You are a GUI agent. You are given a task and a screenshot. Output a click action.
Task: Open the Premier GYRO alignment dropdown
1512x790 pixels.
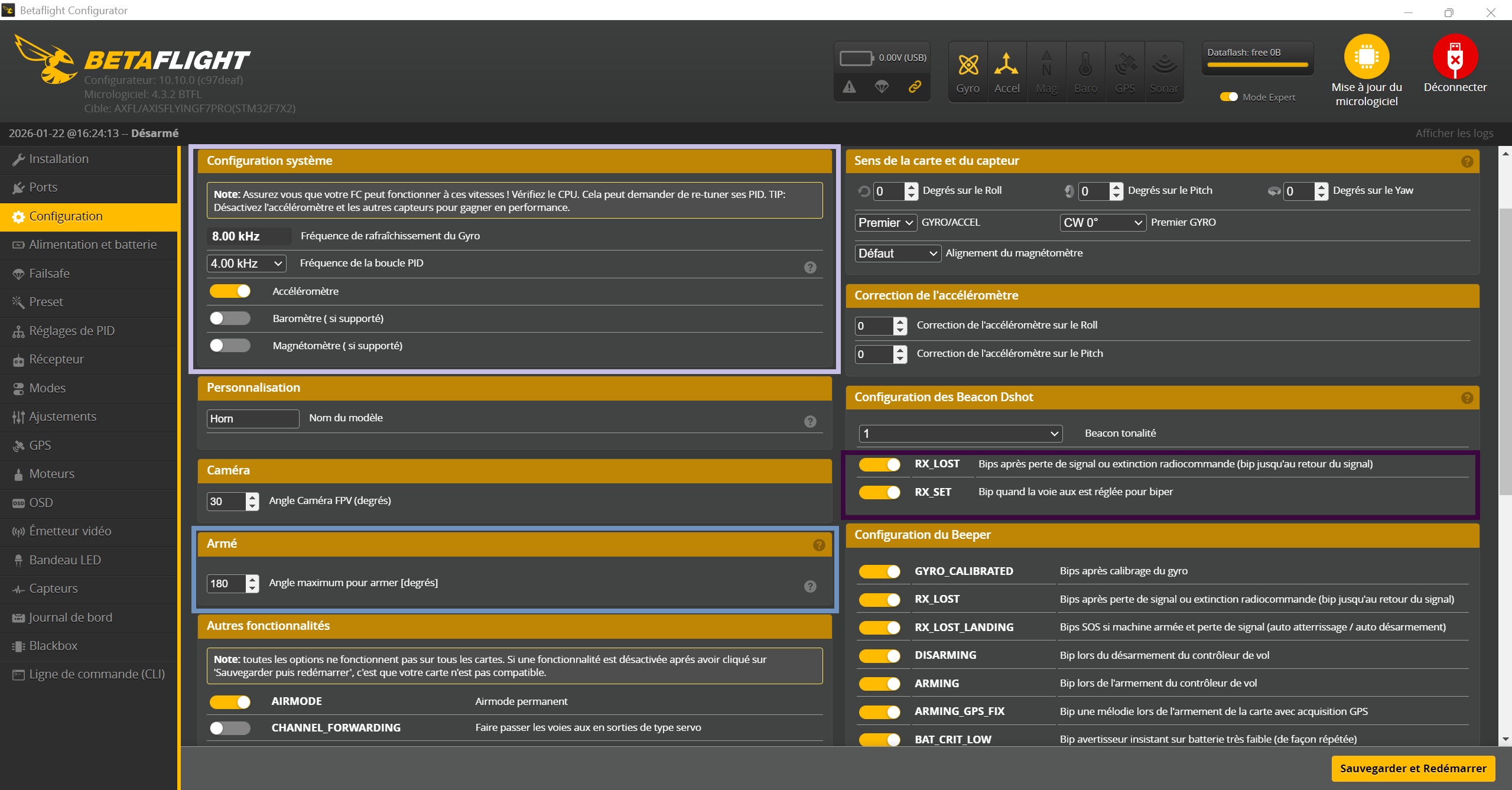point(1102,223)
